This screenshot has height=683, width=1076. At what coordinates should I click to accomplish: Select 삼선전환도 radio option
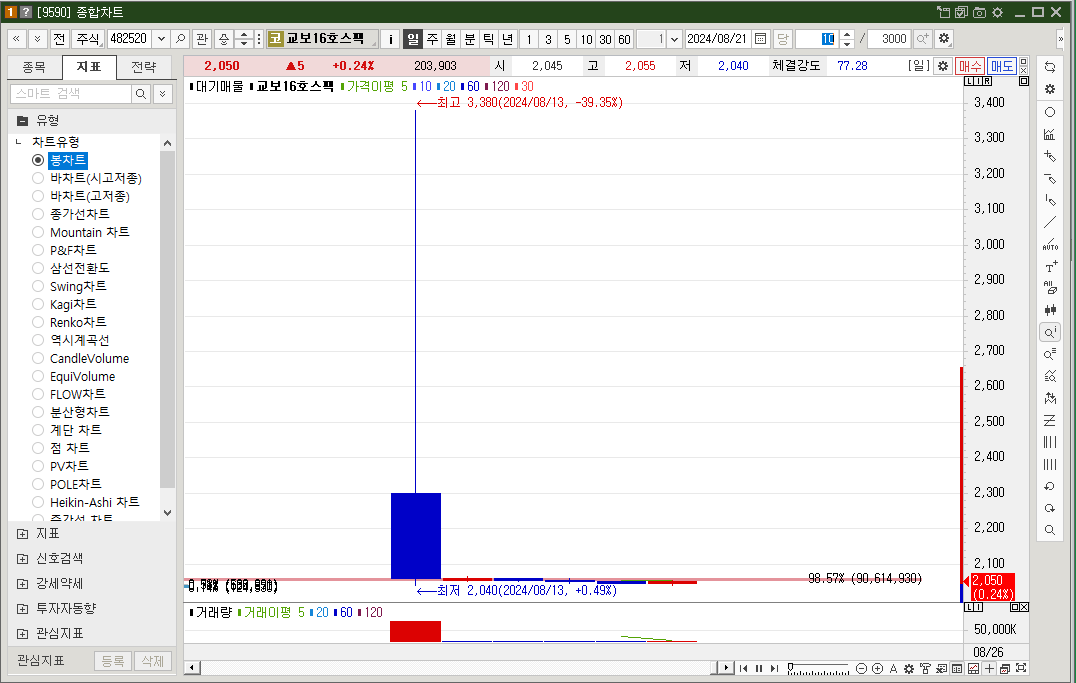click(38, 268)
